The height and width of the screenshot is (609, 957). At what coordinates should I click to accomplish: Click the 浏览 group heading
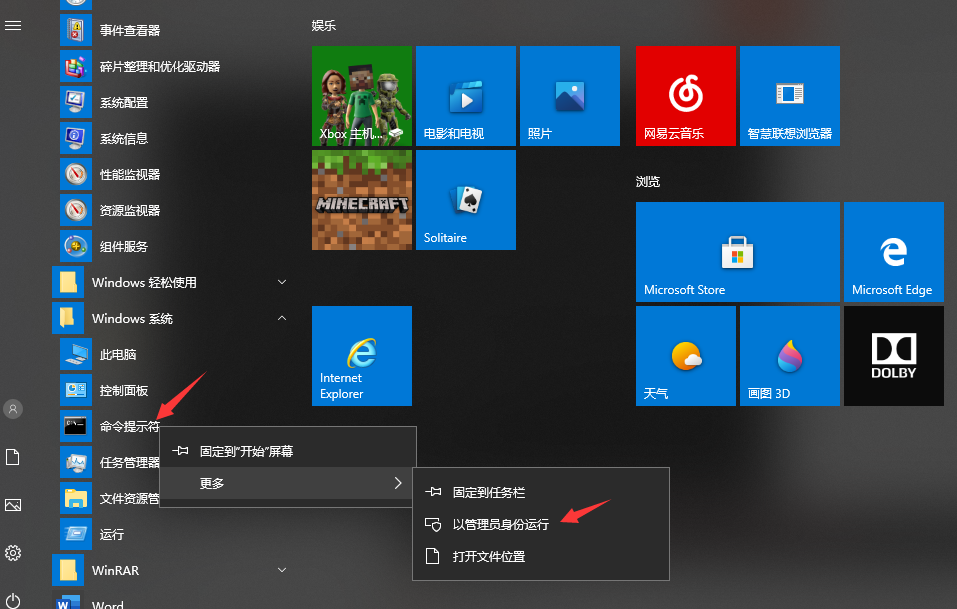click(648, 181)
